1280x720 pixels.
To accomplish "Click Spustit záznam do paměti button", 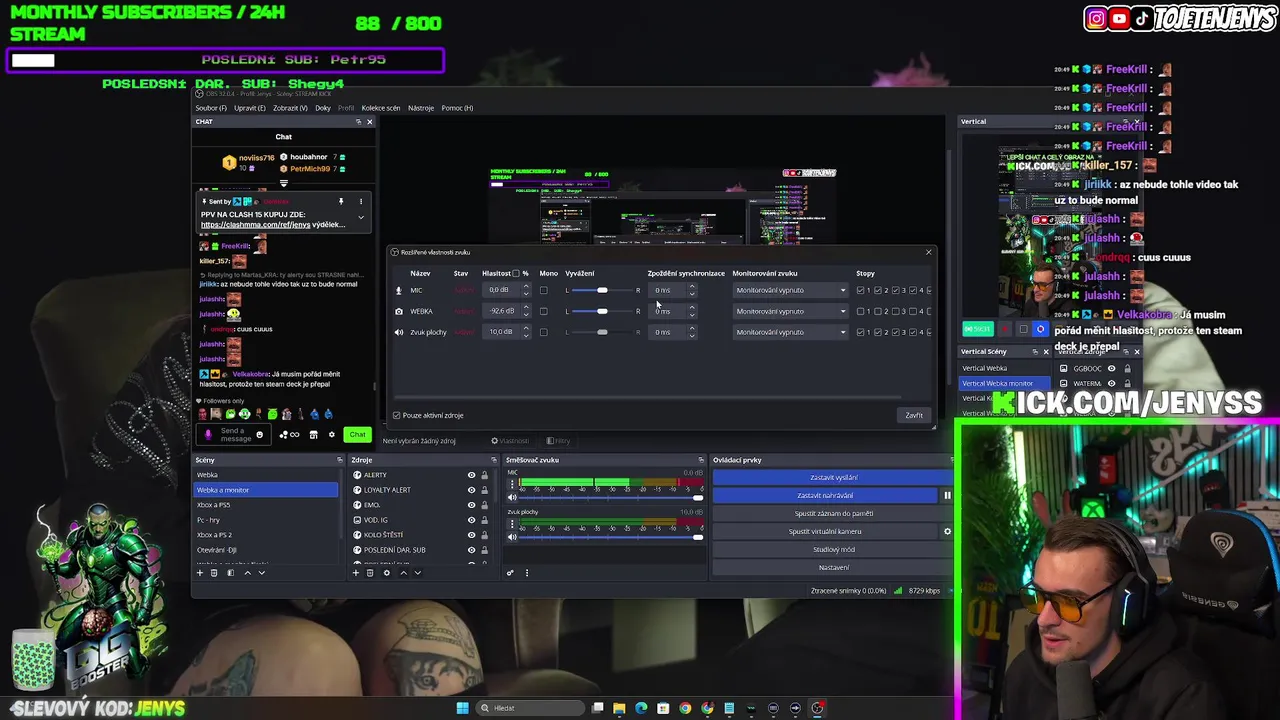I will click(833, 513).
